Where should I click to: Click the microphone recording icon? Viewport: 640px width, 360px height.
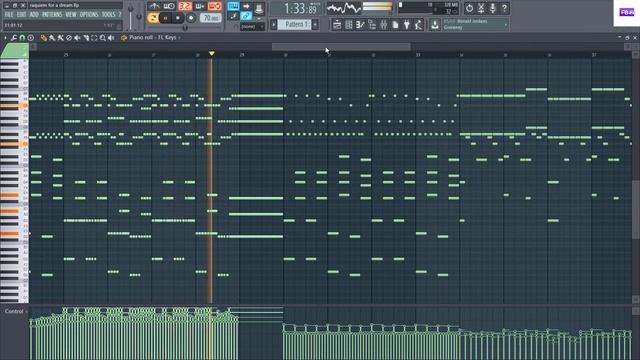[493, 8]
